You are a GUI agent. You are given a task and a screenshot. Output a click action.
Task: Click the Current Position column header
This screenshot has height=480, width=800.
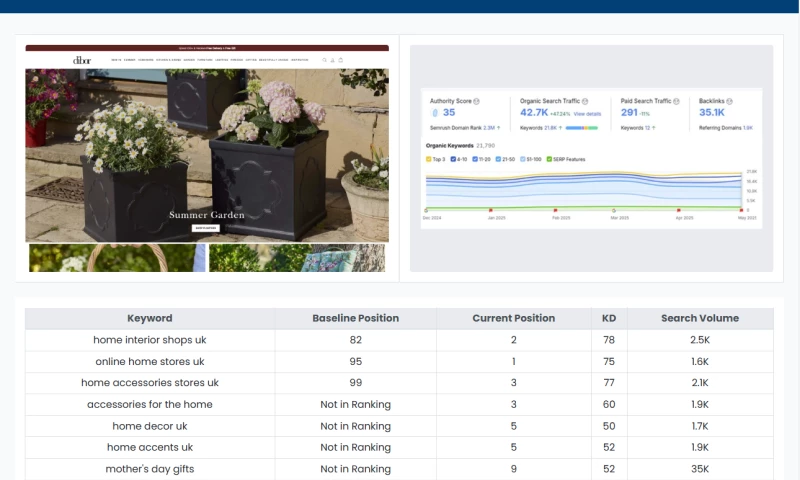coord(513,318)
